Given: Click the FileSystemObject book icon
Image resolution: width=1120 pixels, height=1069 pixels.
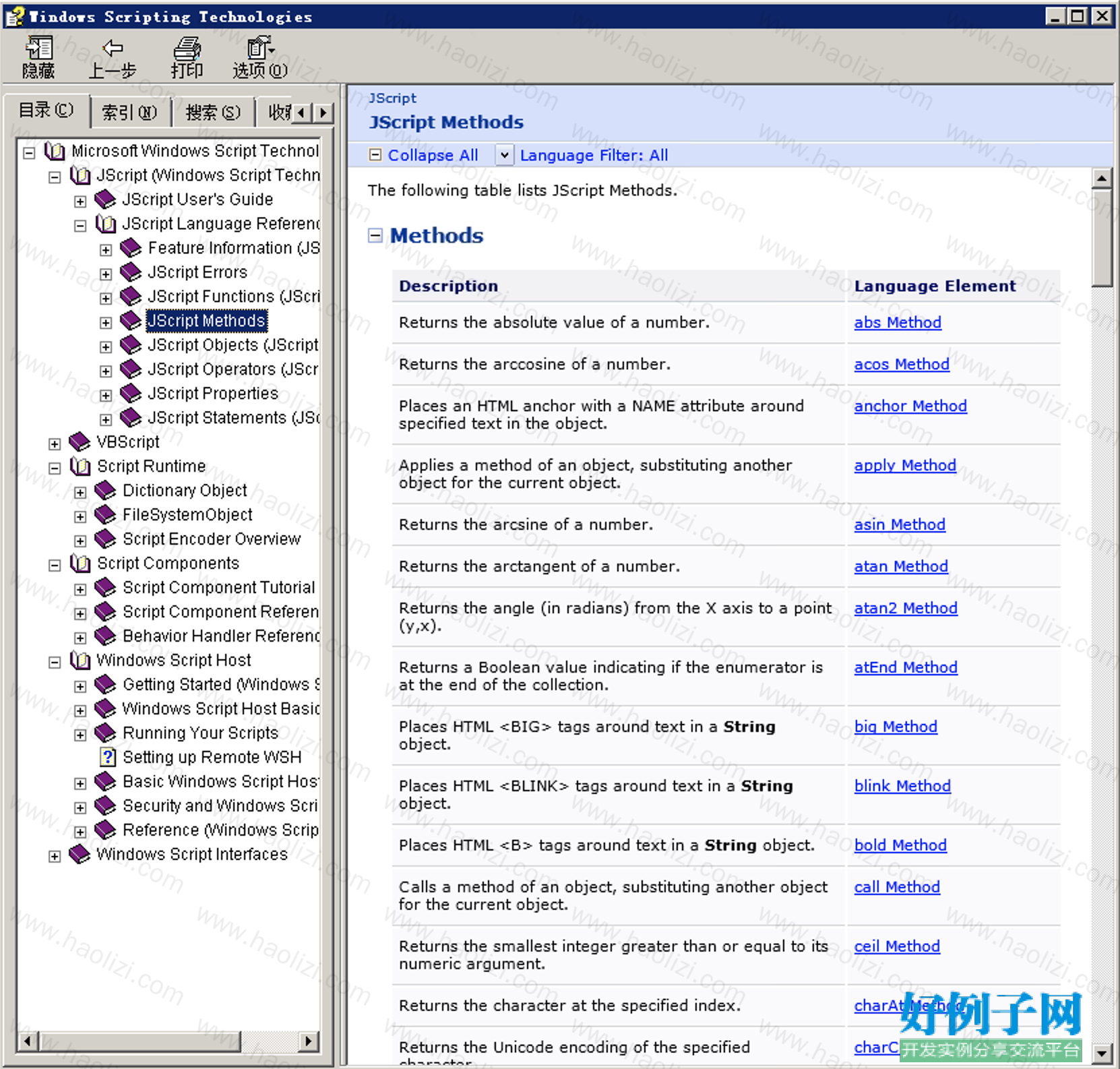Looking at the screenshot, I should pyautogui.click(x=105, y=515).
